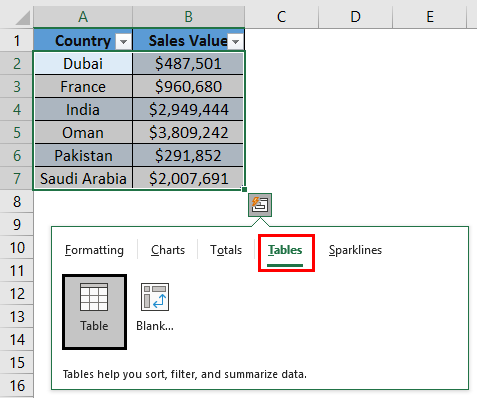Screen dimensions: 477x398
Task: Click the $3,809,242 cell
Action: point(188,133)
